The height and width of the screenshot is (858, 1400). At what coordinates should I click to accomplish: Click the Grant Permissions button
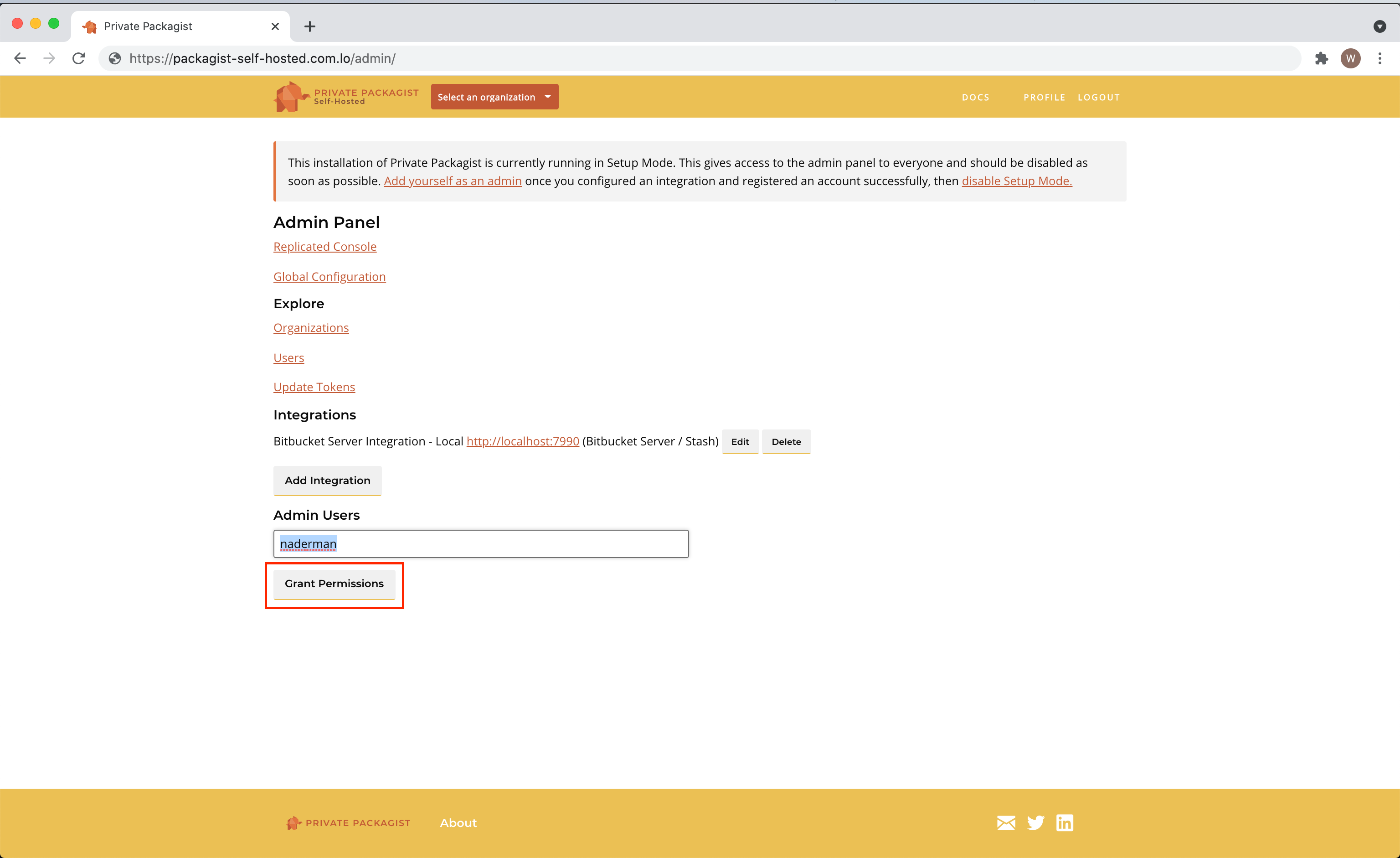coord(334,583)
